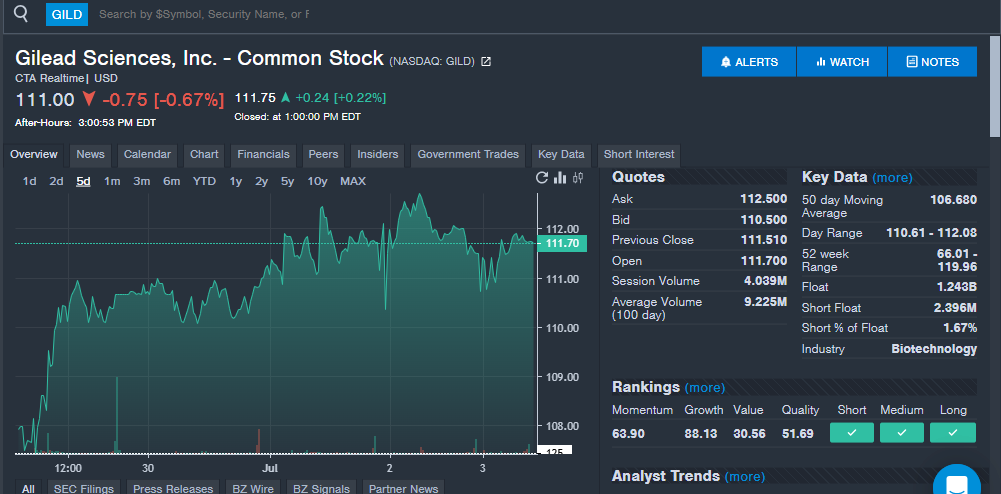Image resolution: width=1001 pixels, height=494 pixels.
Task: Set chart range to 1y
Action: [236, 181]
